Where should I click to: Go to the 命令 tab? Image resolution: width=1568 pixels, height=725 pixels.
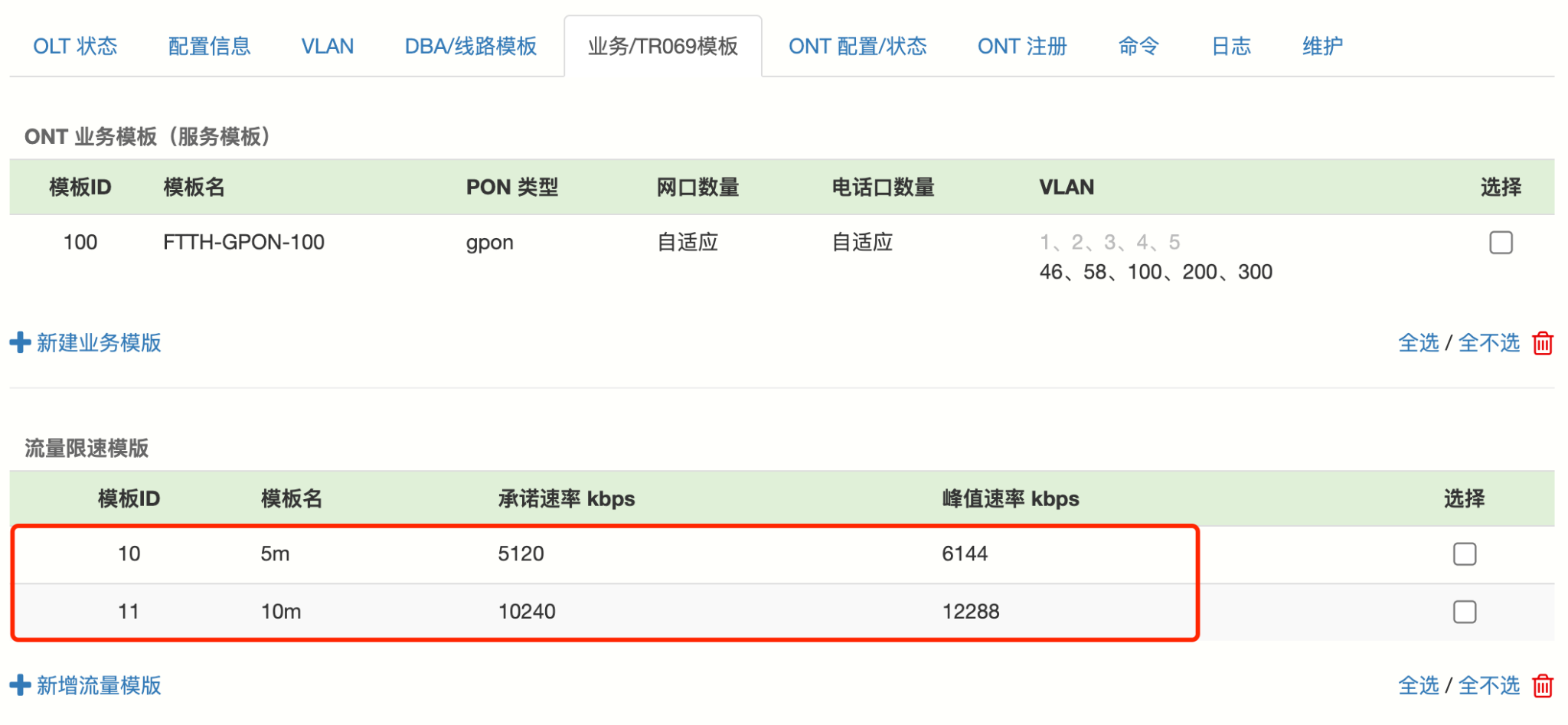(1138, 46)
